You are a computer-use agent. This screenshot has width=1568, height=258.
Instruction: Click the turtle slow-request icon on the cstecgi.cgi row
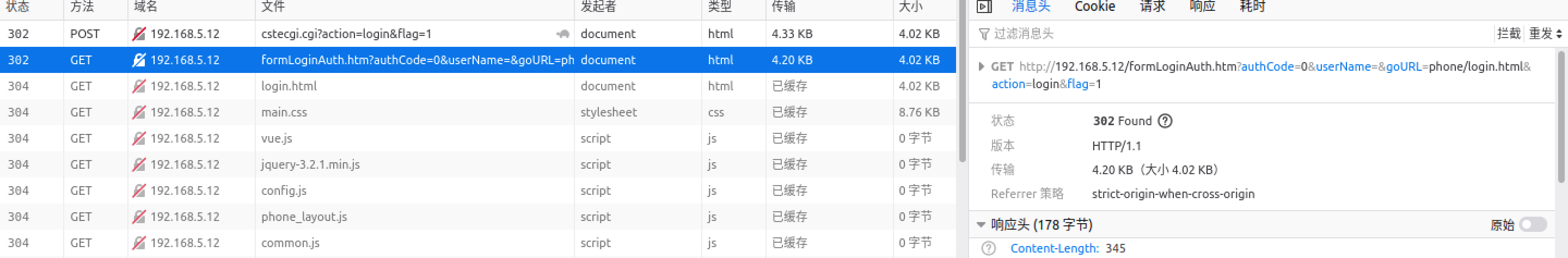562,34
